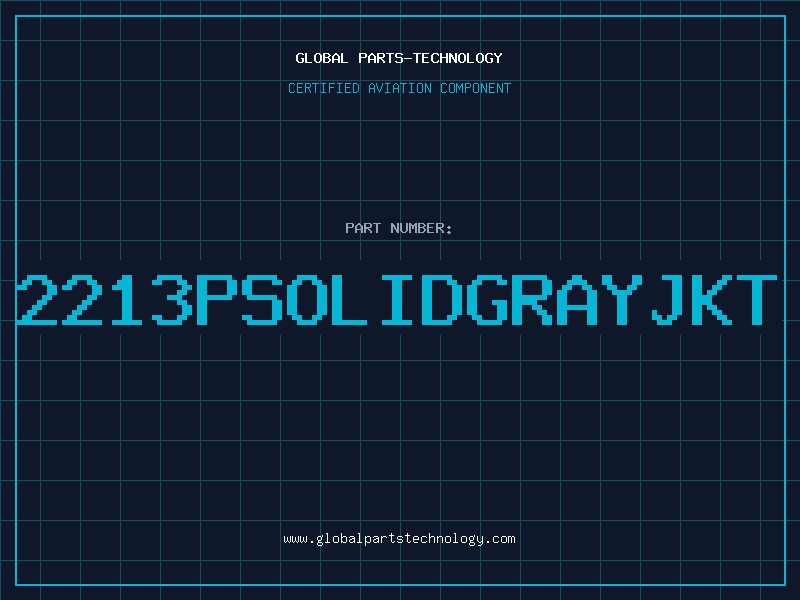Click the word PART in the label
This screenshot has width=800, height=600.
click(x=363, y=228)
